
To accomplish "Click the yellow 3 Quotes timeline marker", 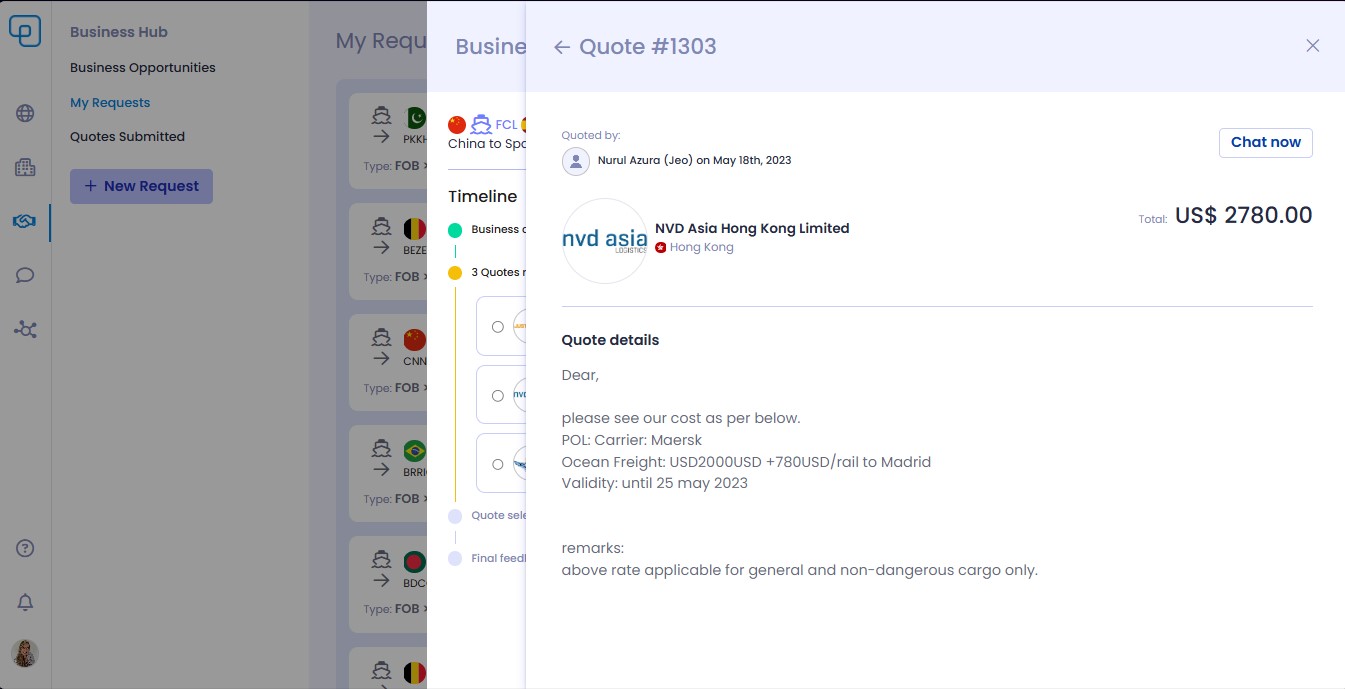I will pyautogui.click(x=455, y=273).
